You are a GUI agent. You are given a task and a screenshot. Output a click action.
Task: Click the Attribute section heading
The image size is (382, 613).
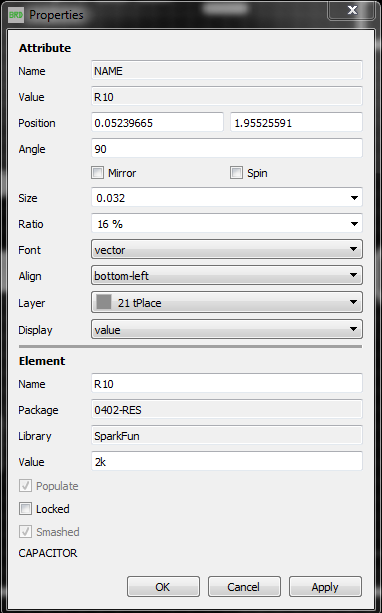(x=45, y=48)
